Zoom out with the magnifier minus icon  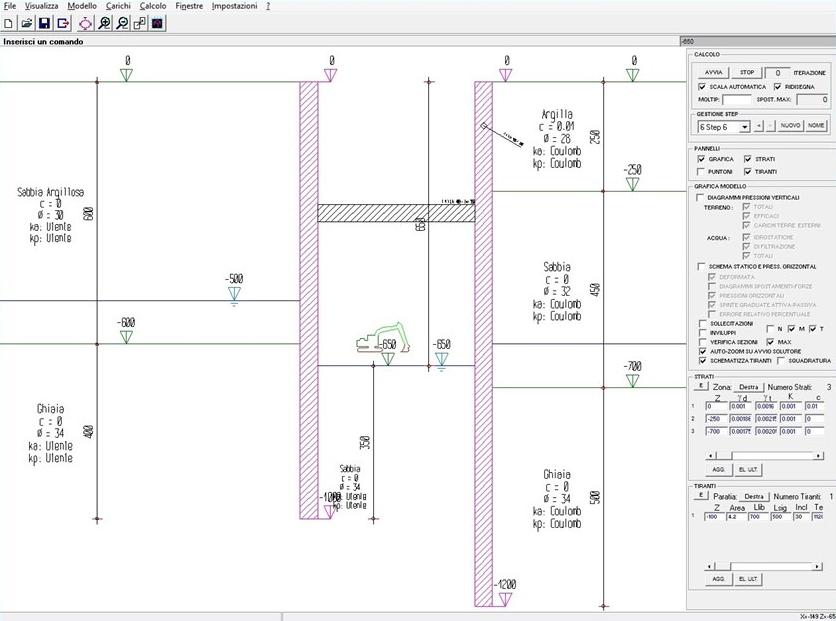122,23
